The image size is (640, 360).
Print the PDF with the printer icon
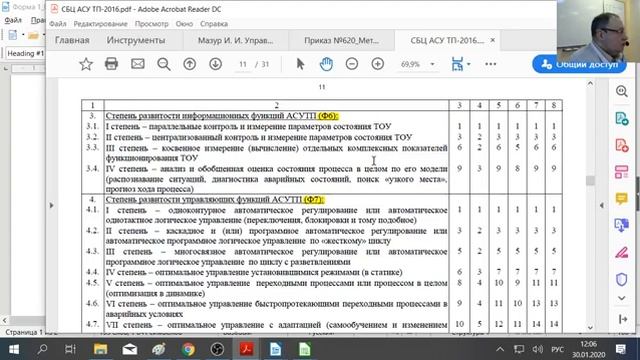pos(111,64)
